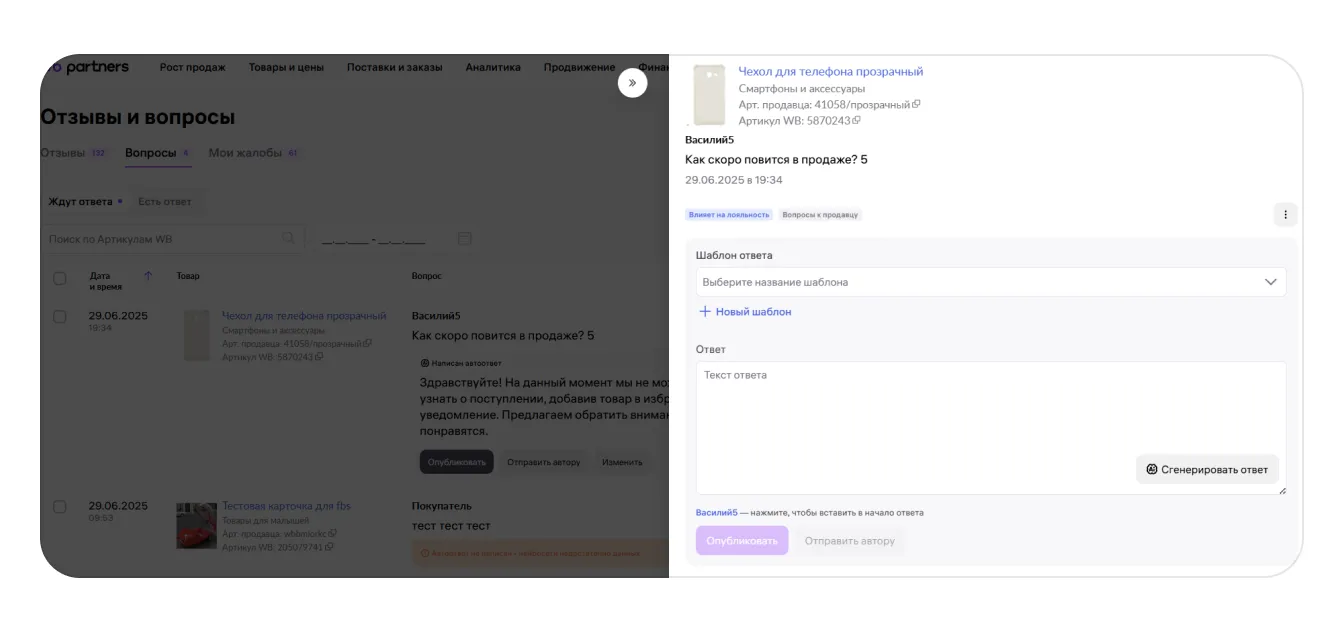1344x632 pixels.
Task: Collapse side panel with double-chevron button
Action: click(x=632, y=83)
